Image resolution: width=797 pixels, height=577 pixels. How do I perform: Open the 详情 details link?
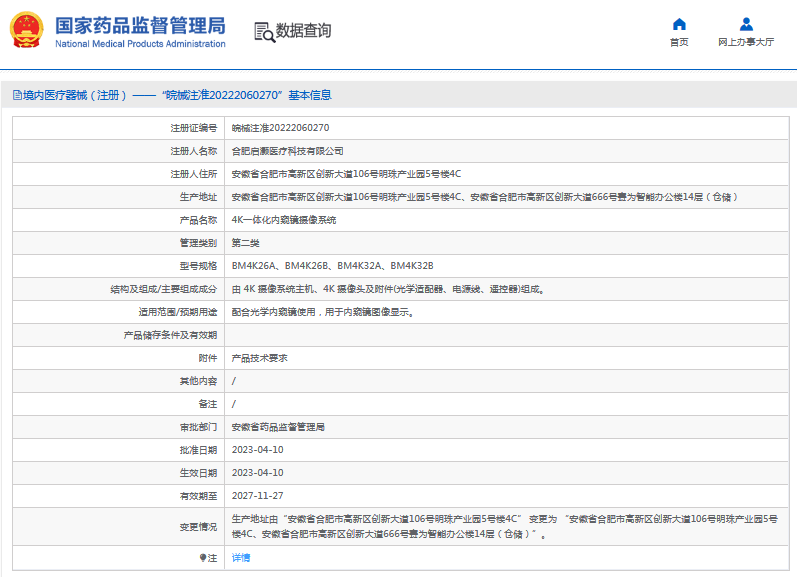coord(241,558)
